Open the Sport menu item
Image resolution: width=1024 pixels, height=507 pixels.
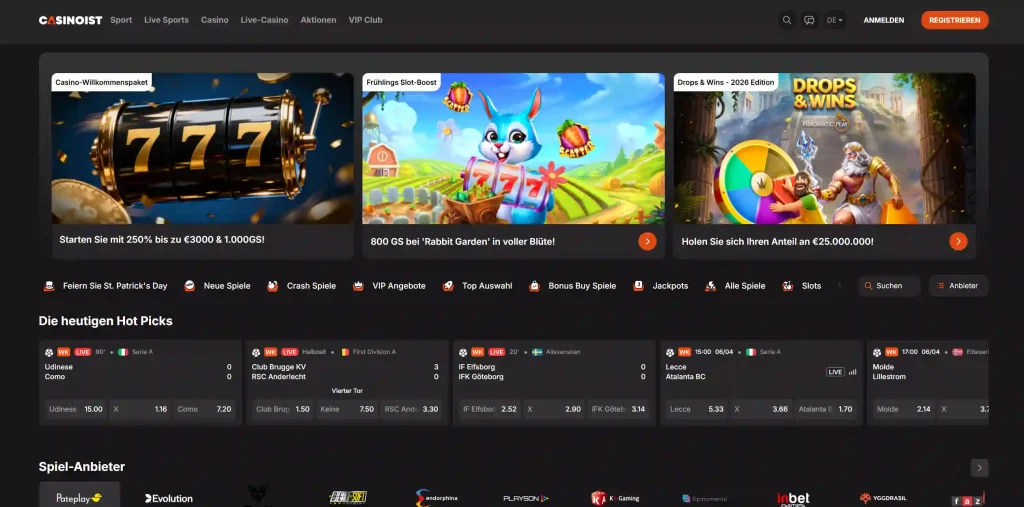121,20
